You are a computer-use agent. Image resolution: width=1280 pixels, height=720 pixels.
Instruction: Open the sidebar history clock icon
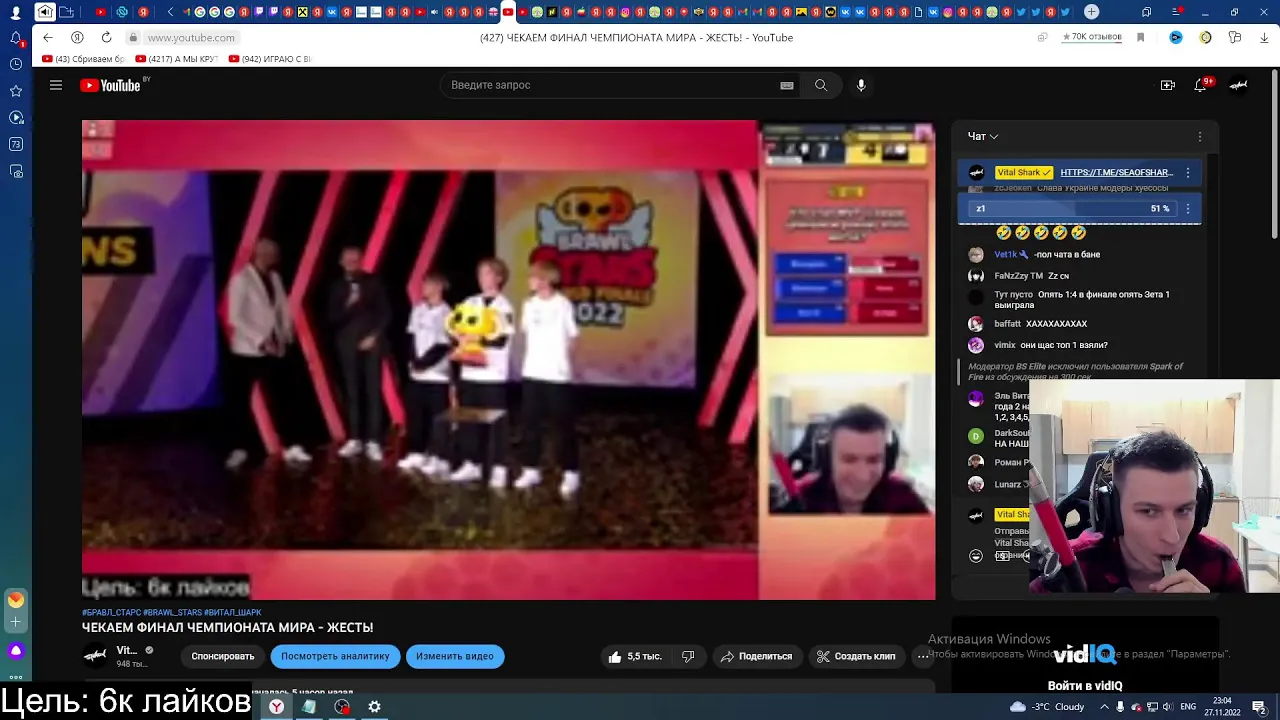coord(16,64)
